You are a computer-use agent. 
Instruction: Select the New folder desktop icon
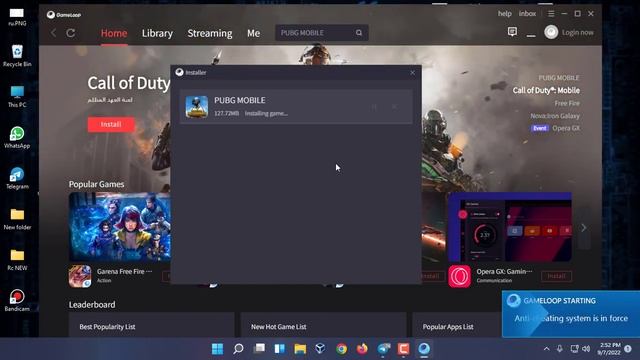[x=17, y=219]
